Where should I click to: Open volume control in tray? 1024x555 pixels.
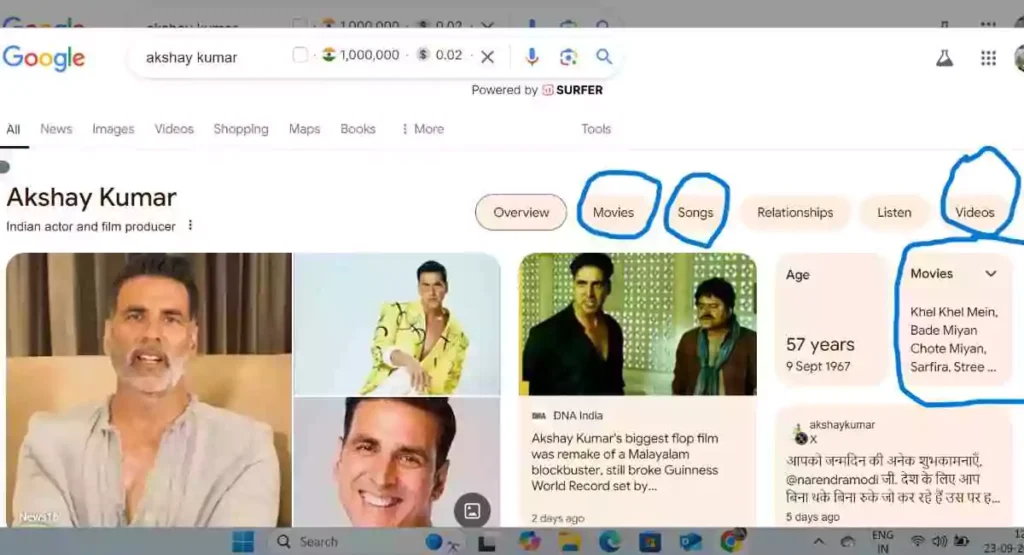(x=939, y=541)
